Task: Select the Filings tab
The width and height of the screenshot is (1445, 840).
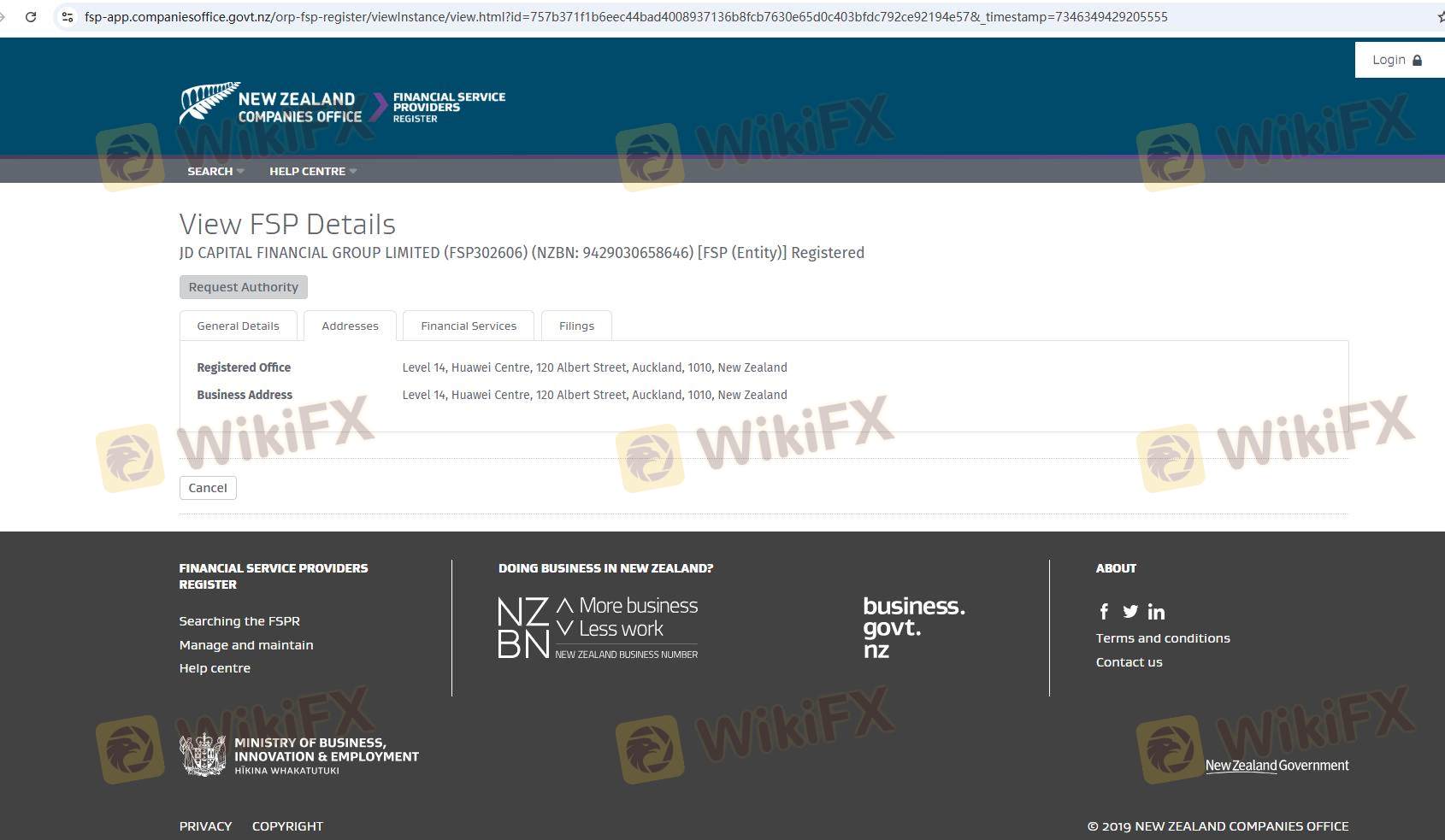Action: coord(576,326)
